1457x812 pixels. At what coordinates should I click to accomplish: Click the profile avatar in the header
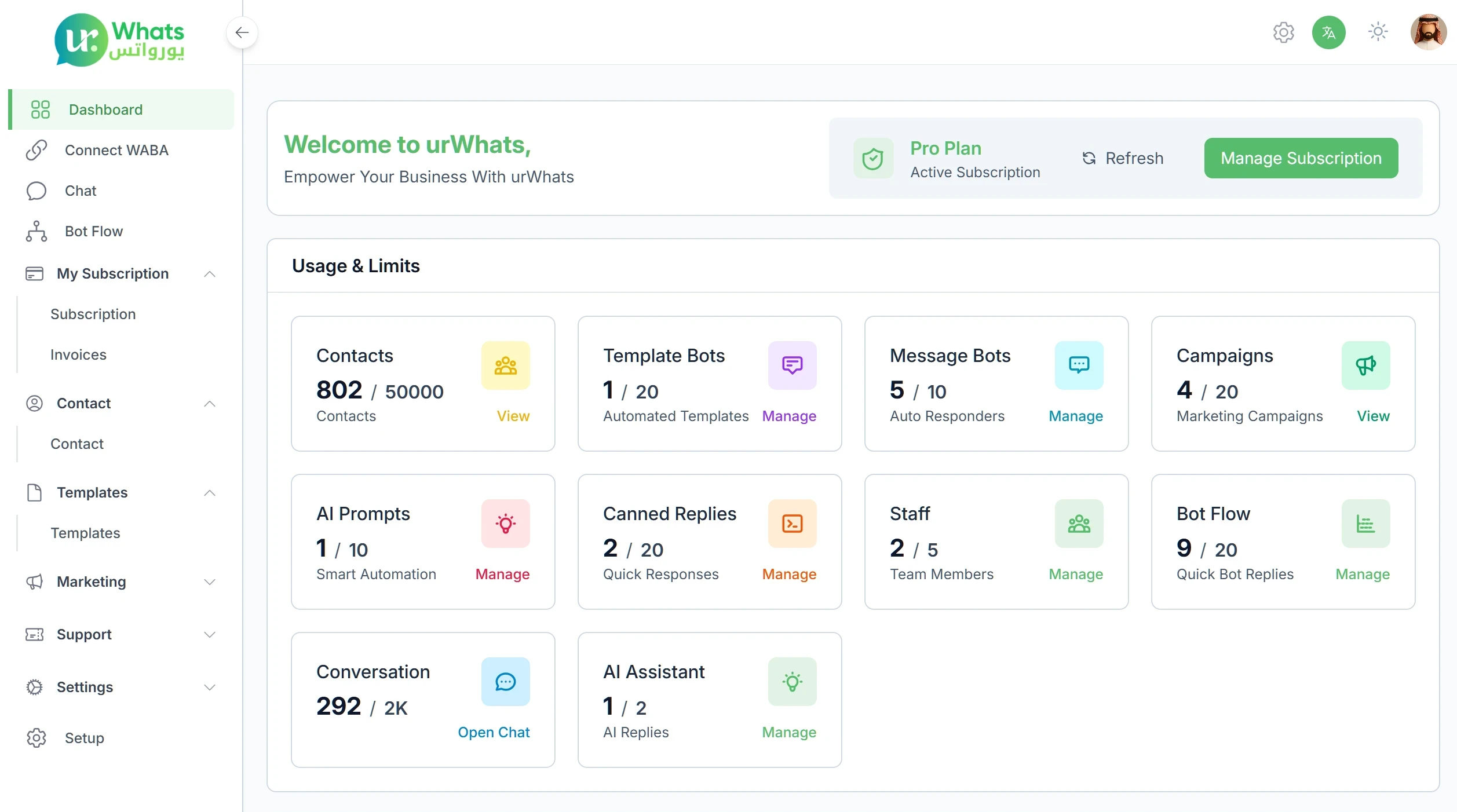1427,32
